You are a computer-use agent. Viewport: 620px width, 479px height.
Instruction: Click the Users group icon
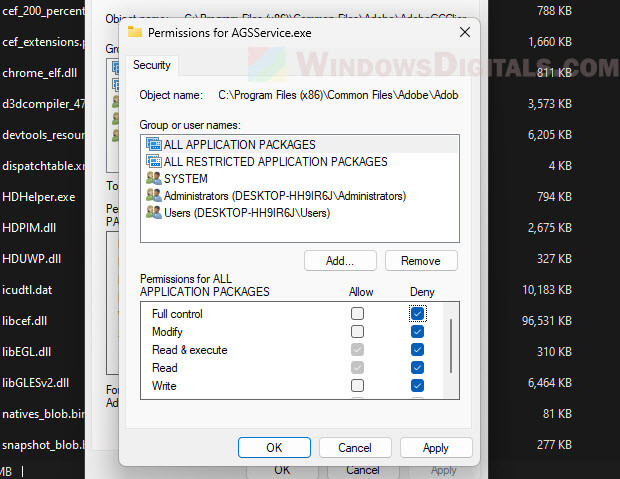(x=154, y=212)
